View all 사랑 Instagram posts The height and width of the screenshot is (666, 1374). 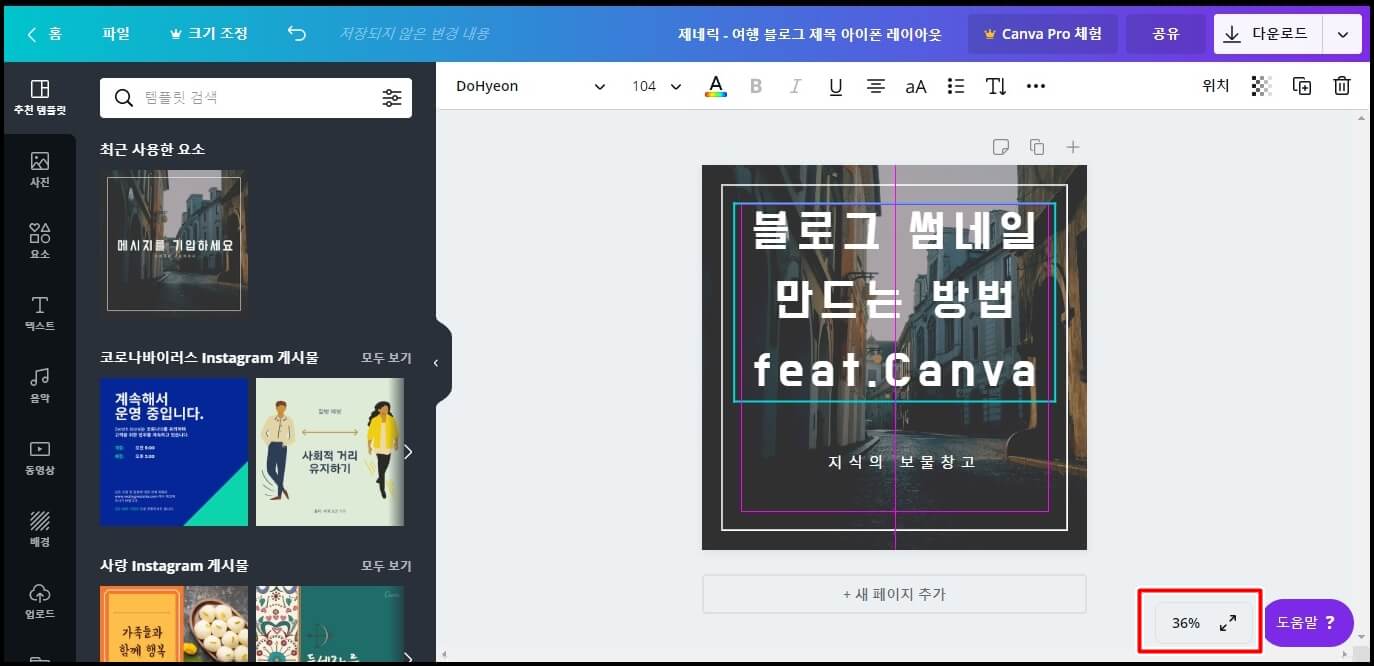click(x=386, y=566)
